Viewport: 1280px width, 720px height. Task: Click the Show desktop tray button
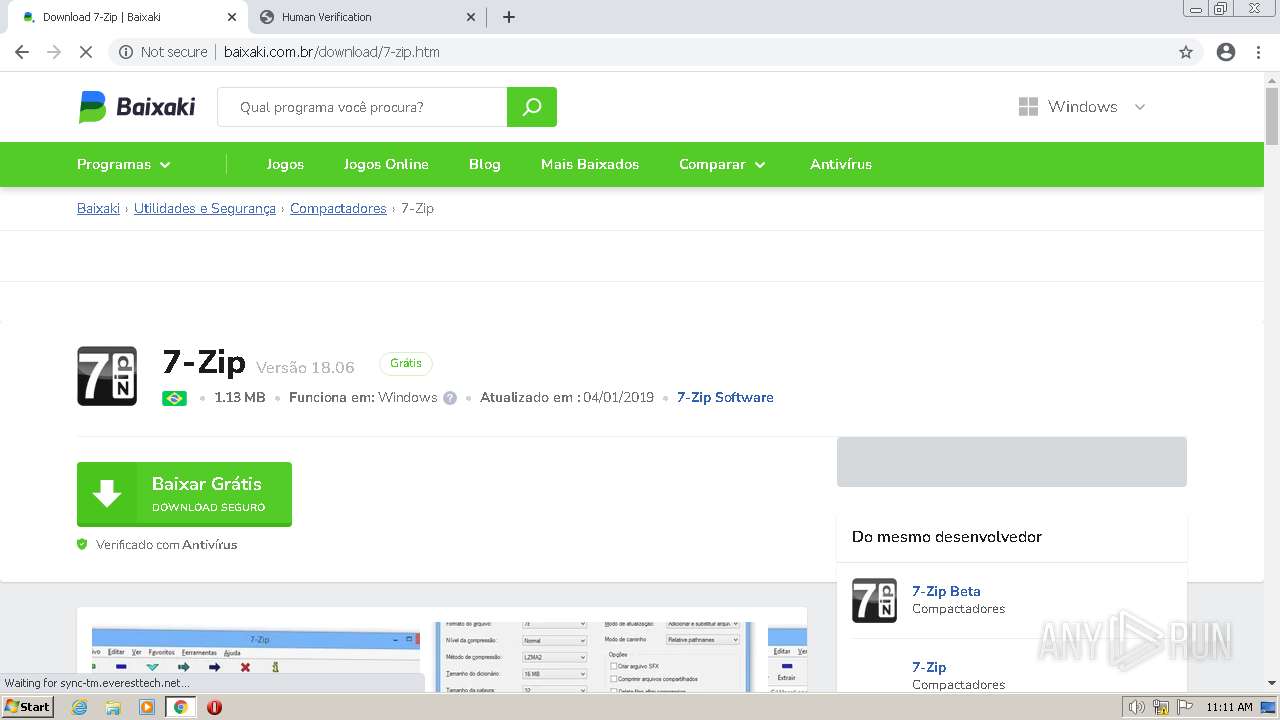pyautogui.click(x=1269, y=707)
